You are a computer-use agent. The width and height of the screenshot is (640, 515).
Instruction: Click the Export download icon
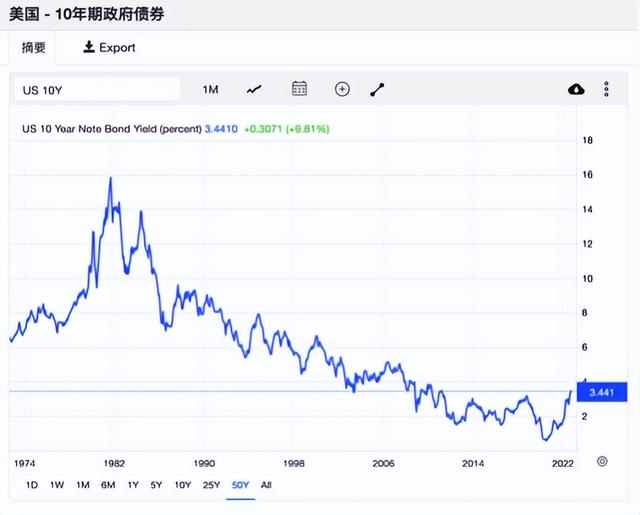89,47
